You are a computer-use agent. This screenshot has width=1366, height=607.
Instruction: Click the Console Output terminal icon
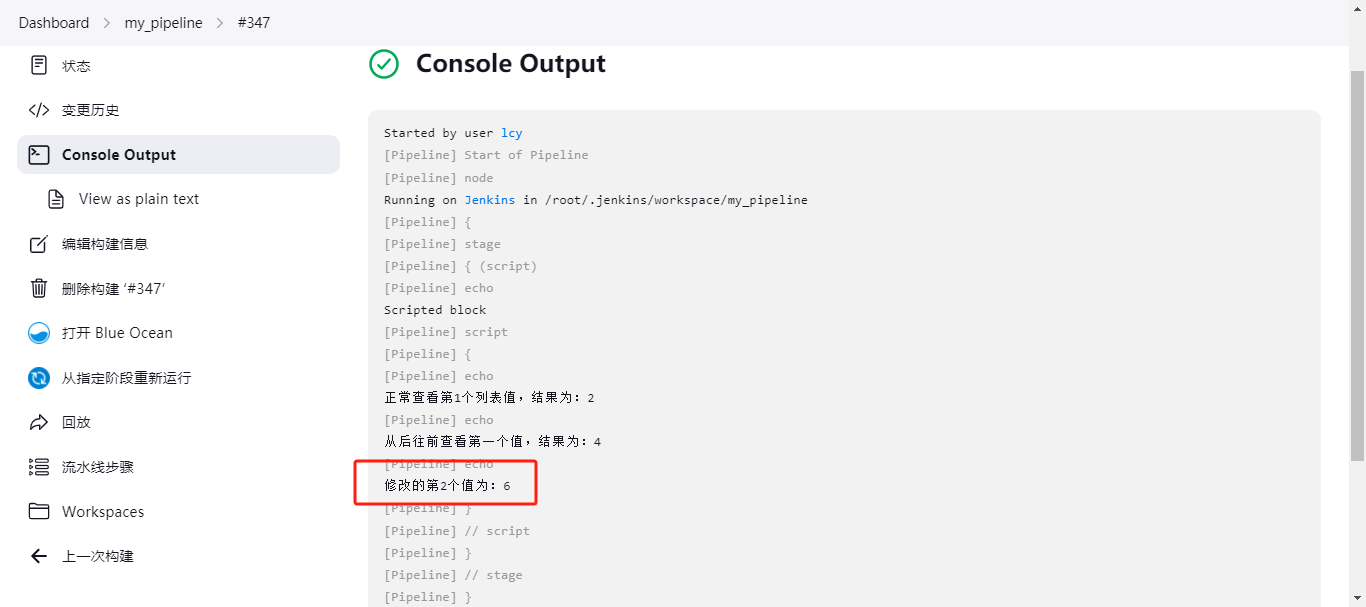tap(39, 155)
